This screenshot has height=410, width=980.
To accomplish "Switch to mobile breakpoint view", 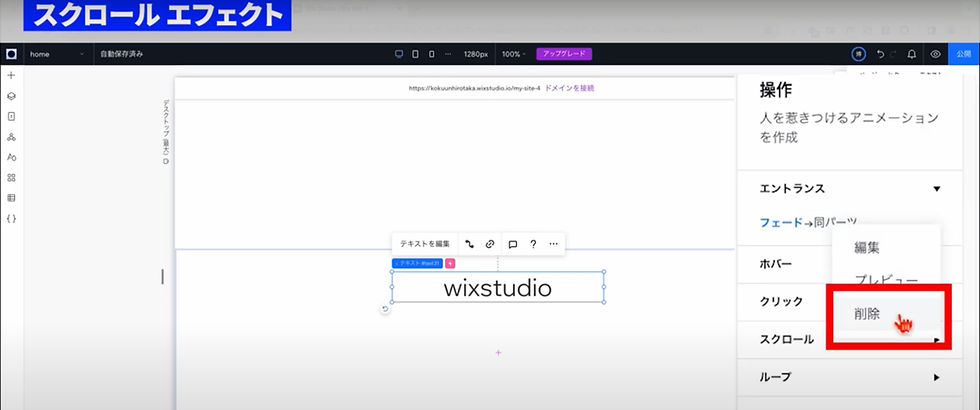I will pyautogui.click(x=431, y=54).
